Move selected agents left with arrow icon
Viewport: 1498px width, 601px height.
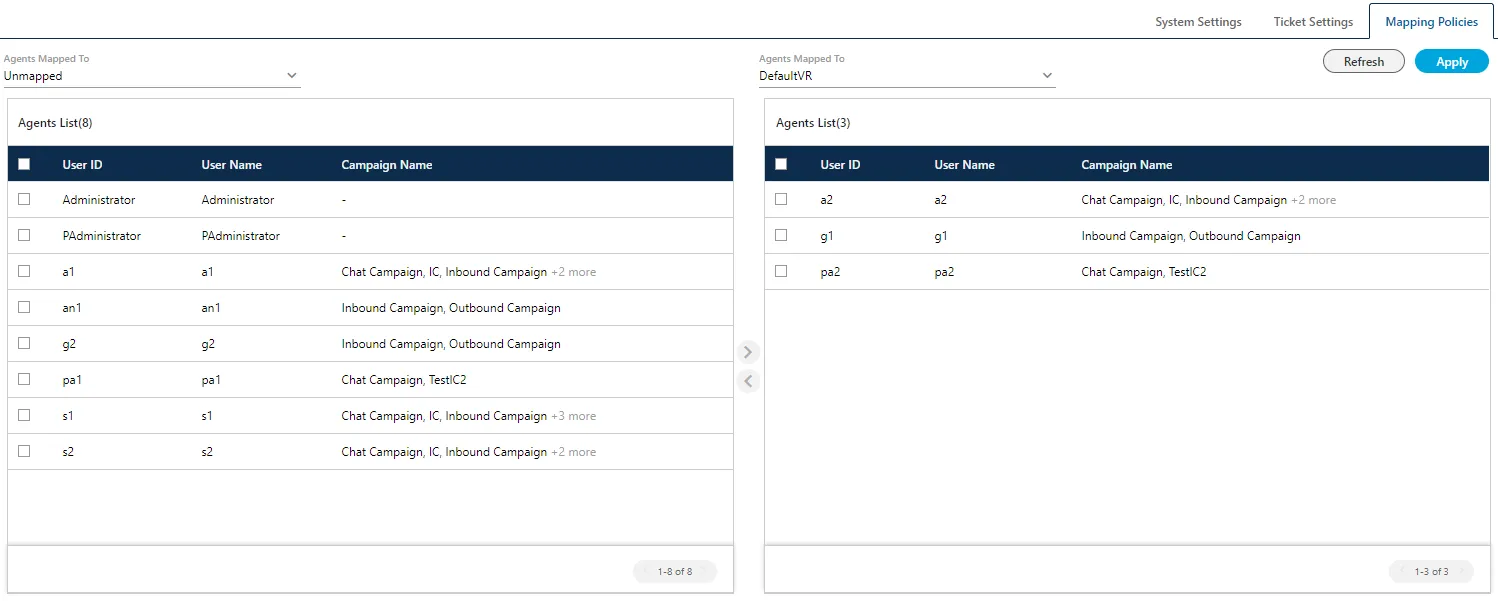pos(748,381)
